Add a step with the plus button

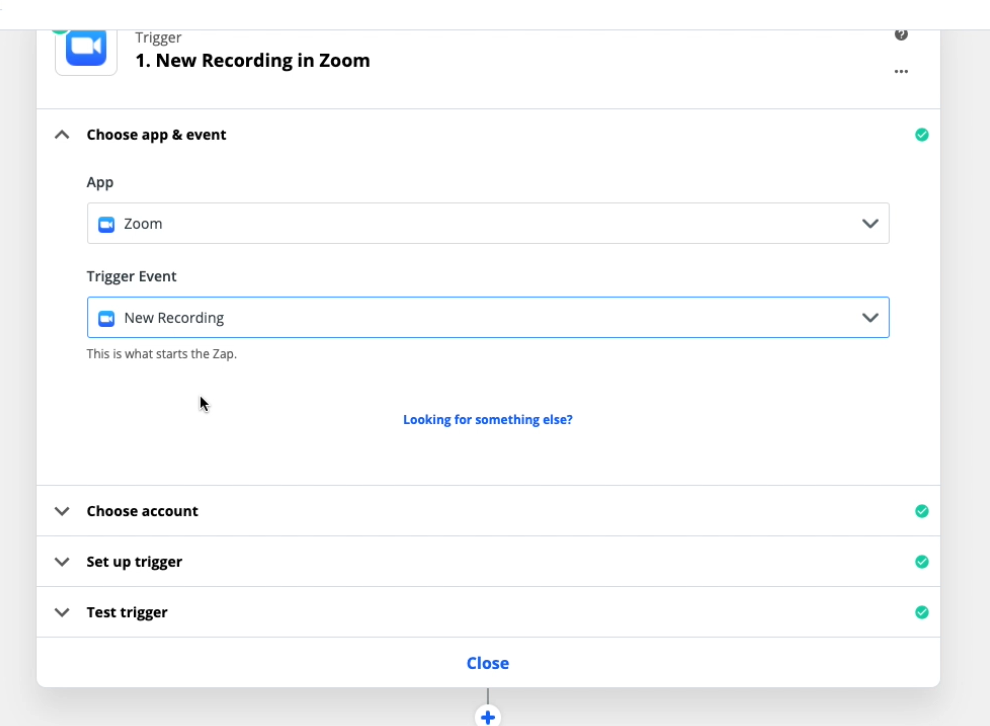(487, 717)
